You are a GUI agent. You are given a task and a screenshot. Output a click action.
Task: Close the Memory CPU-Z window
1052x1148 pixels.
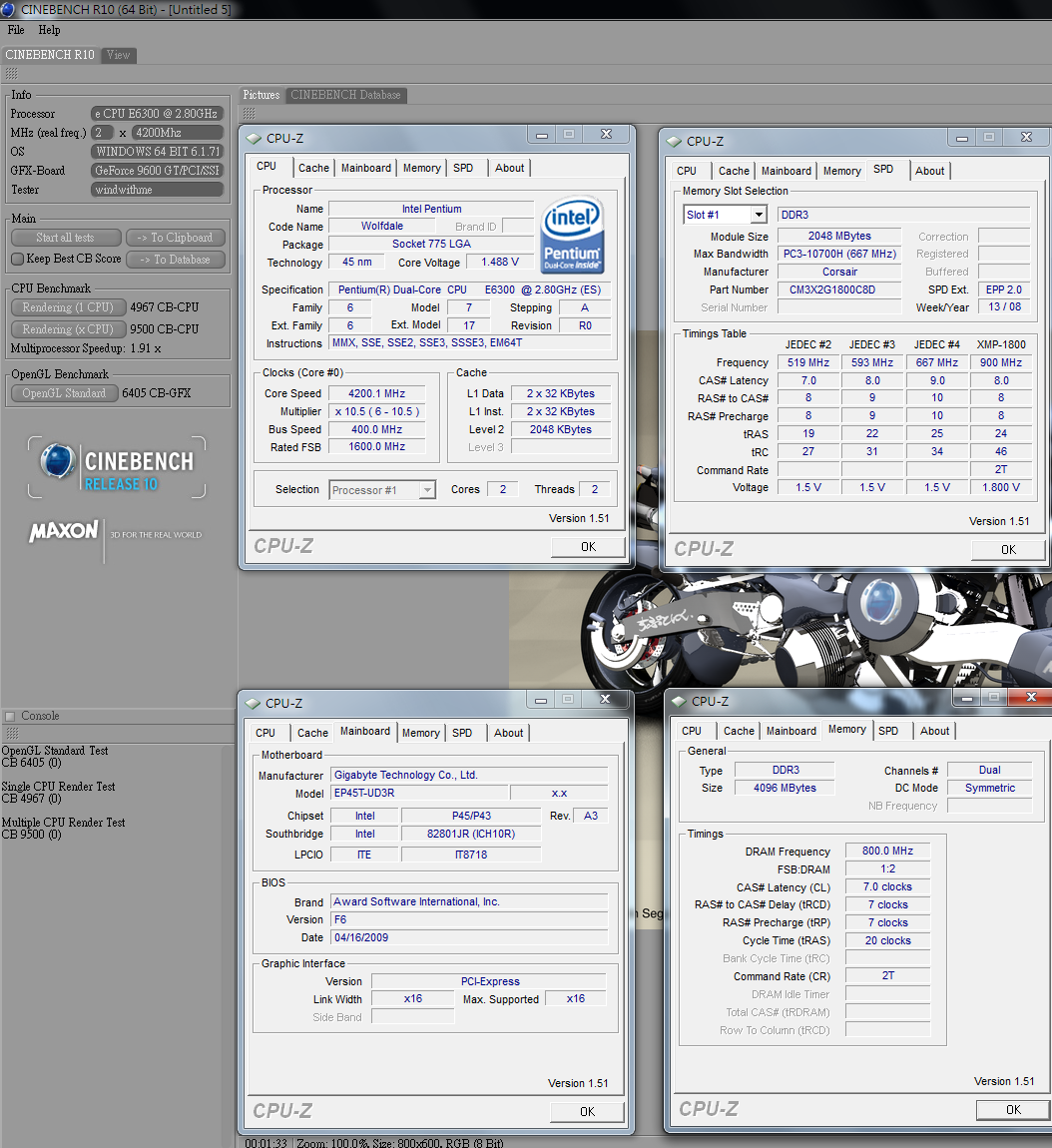(1031, 697)
